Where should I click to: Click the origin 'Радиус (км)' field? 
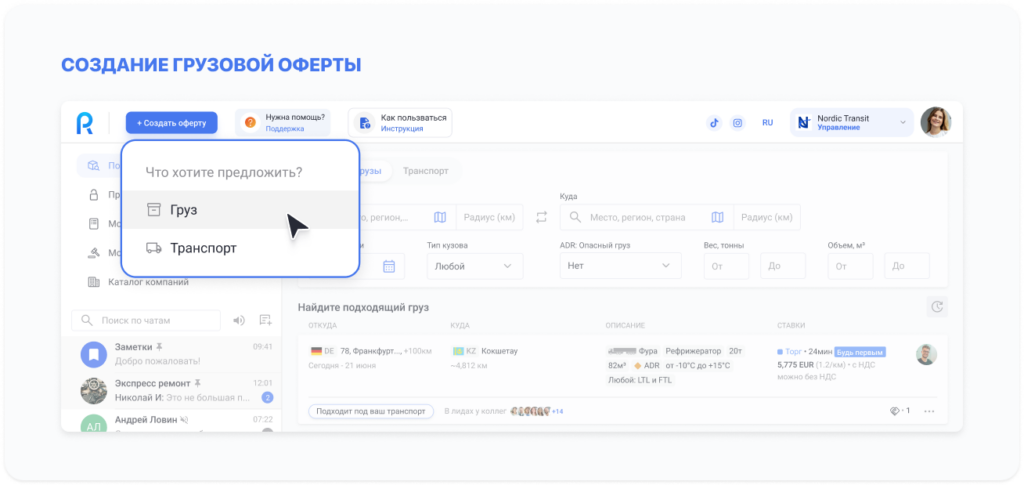pos(489,217)
